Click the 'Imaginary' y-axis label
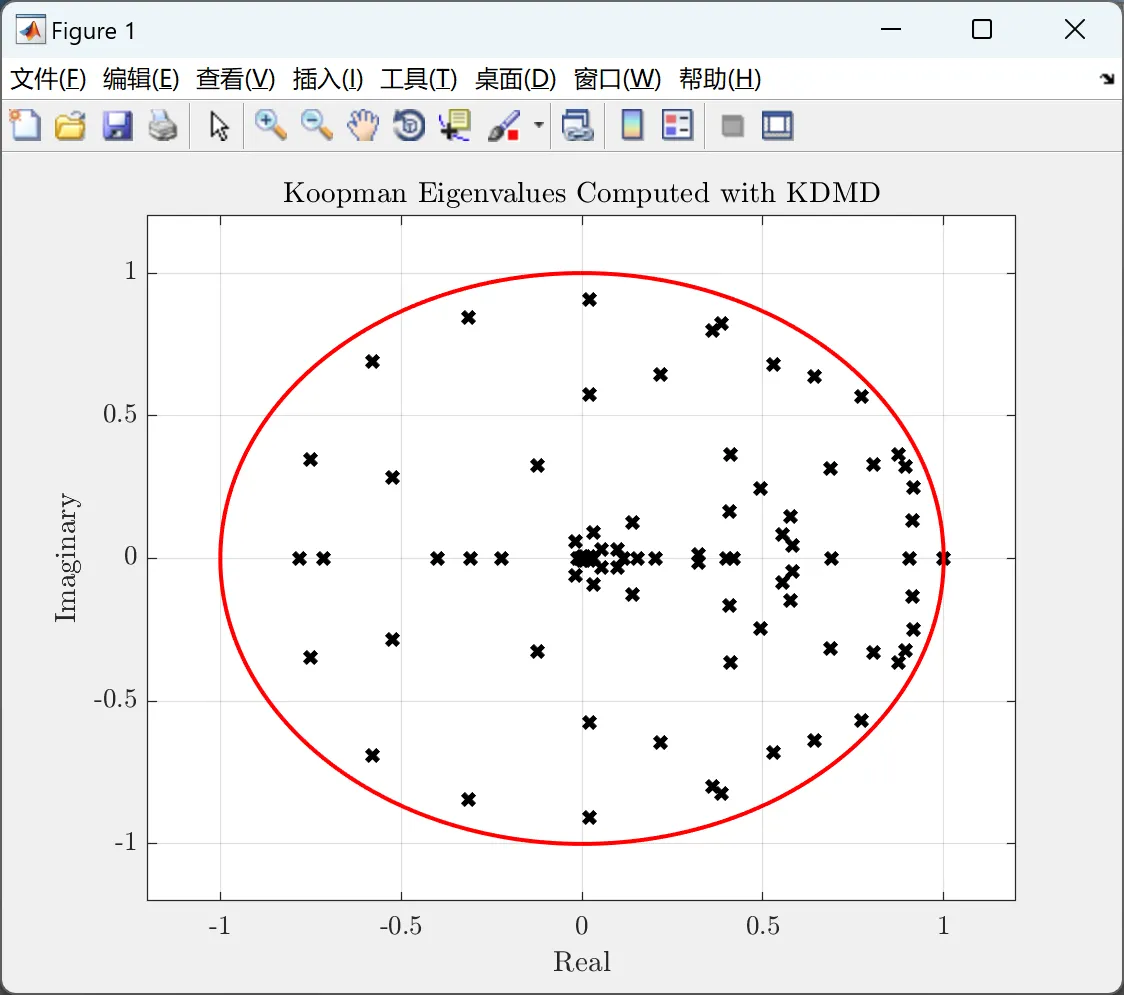This screenshot has height=995, width=1124. click(x=66, y=558)
